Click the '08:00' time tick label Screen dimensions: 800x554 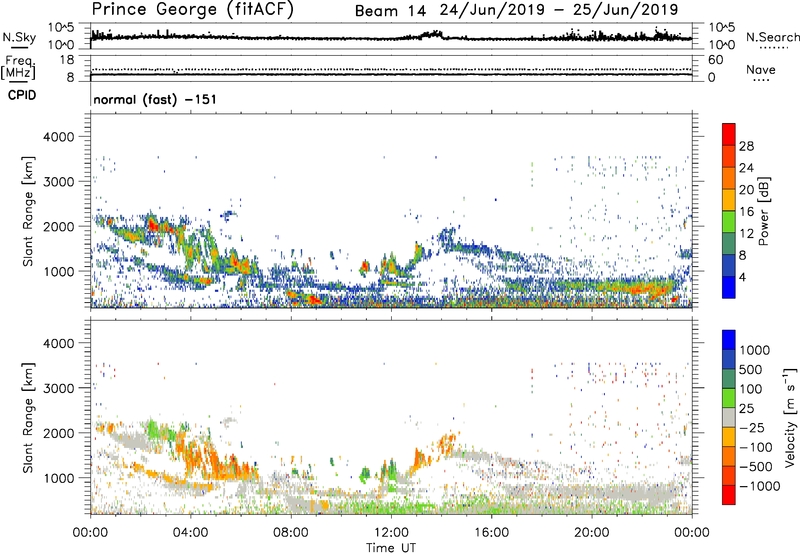pos(290,533)
